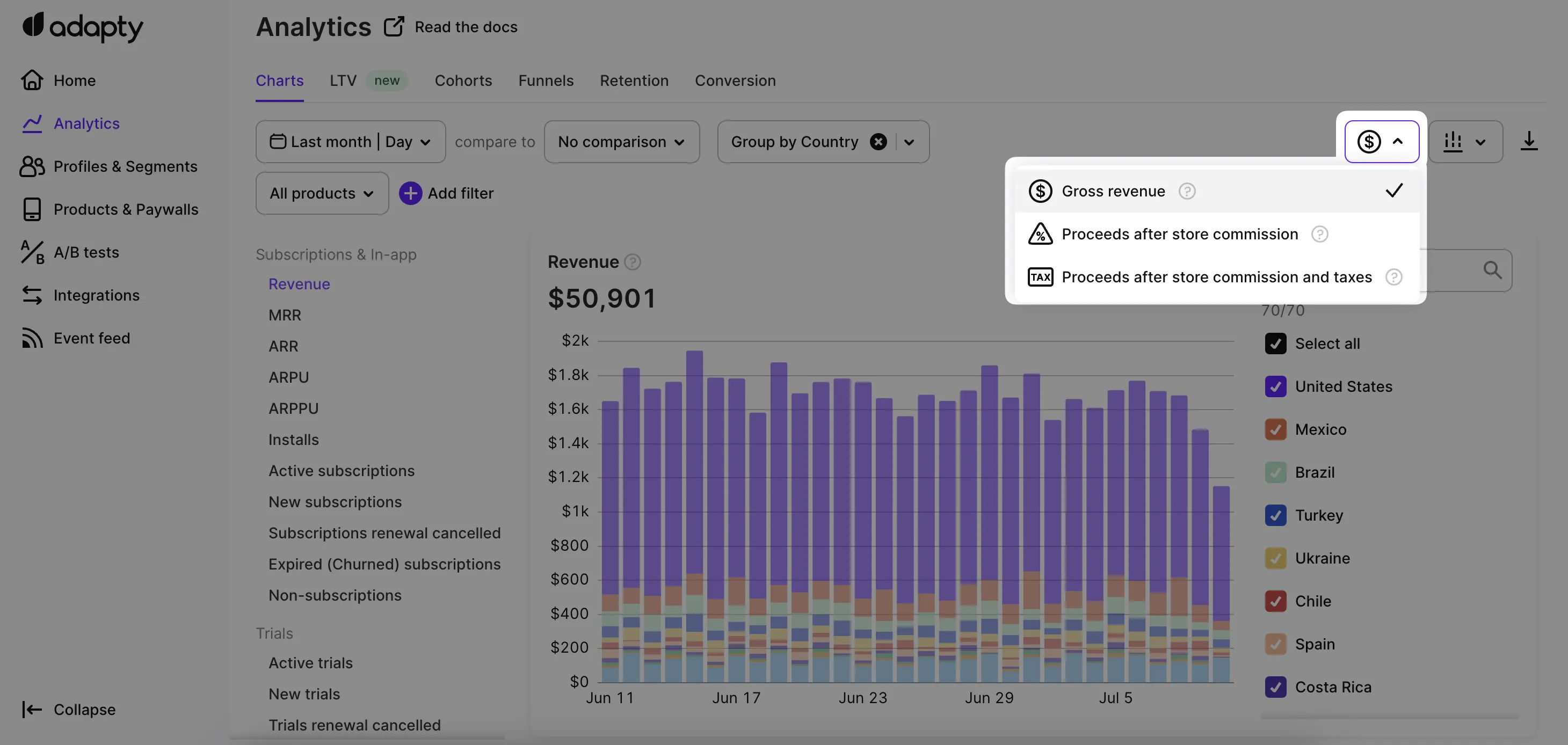
Task: Open Event feed from sidebar icon
Action: pyautogui.click(x=32, y=338)
